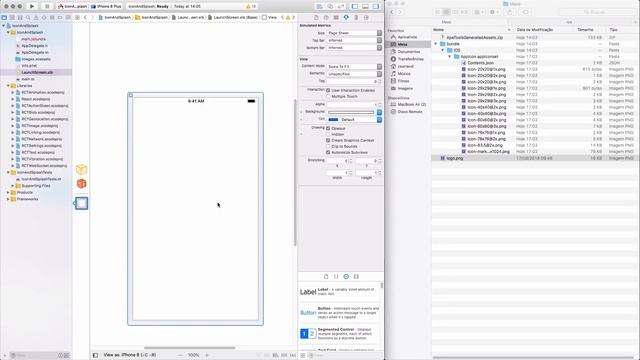Open the Bottom Bar dropdown

354,48
